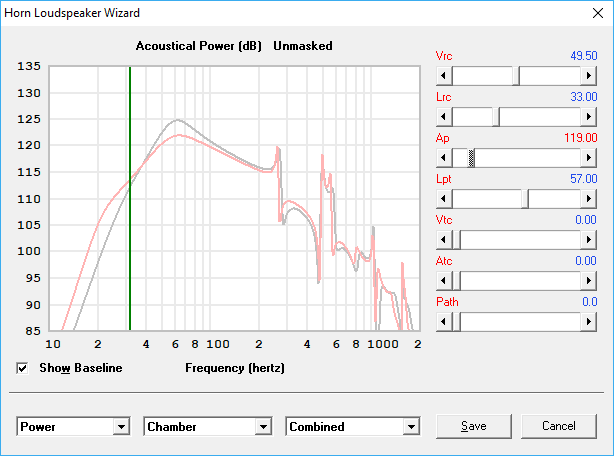Uncheck the Show Baseline checkbox
This screenshot has height=456, width=614.
point(22,368)
